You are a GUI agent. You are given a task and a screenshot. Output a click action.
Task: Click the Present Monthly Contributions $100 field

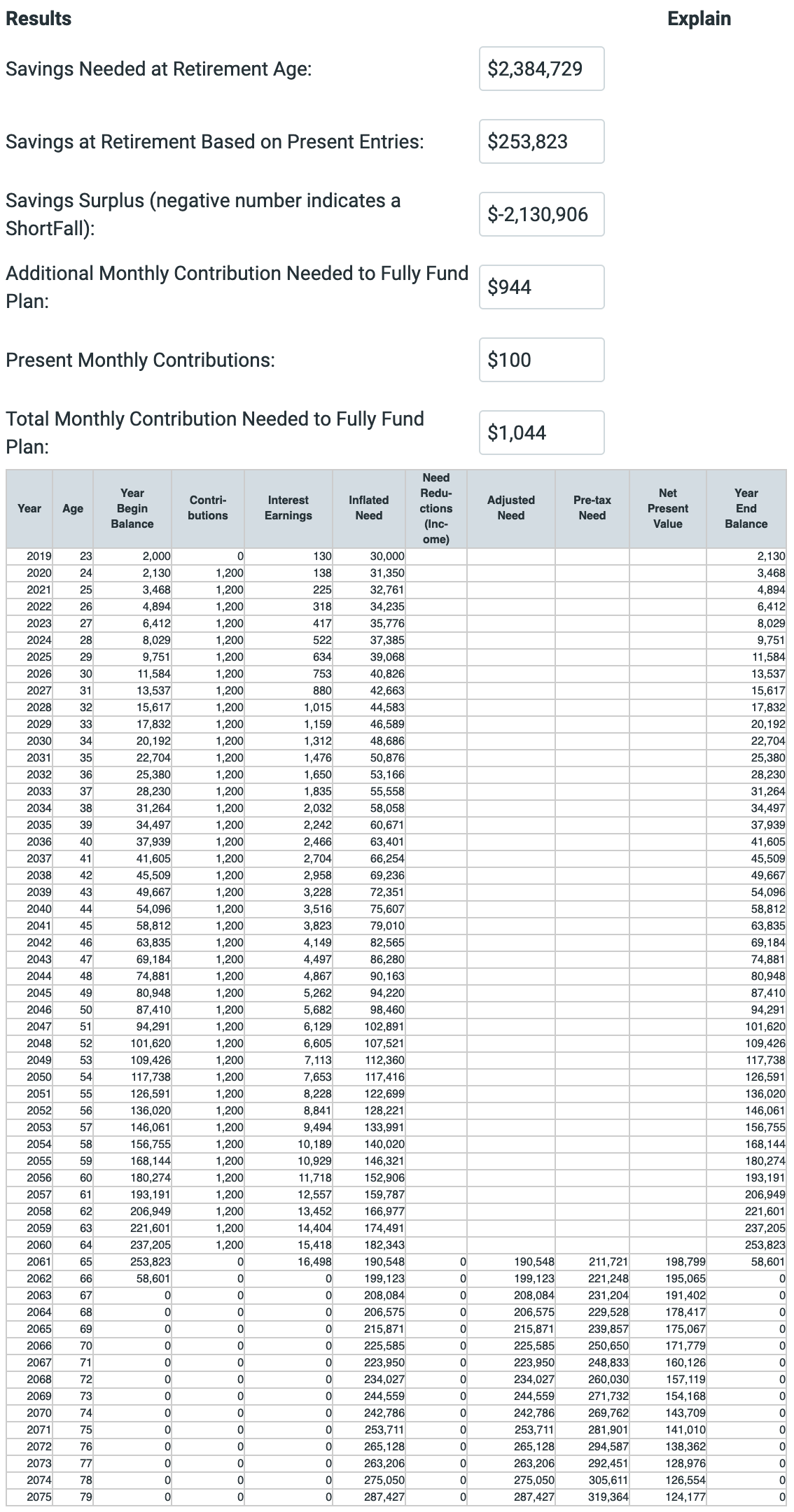tap(541, 360)
